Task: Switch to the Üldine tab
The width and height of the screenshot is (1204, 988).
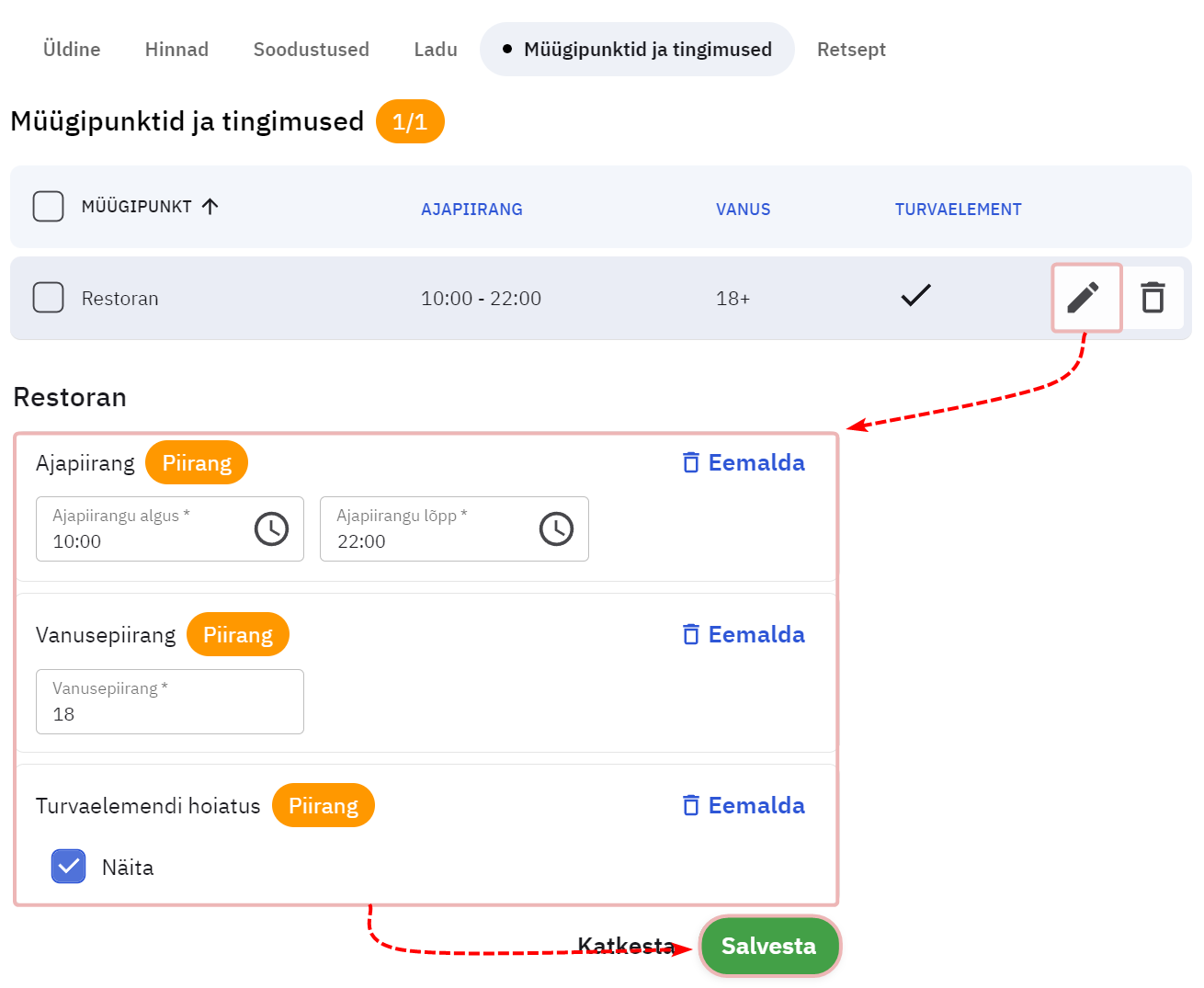Action: point(72,50)
